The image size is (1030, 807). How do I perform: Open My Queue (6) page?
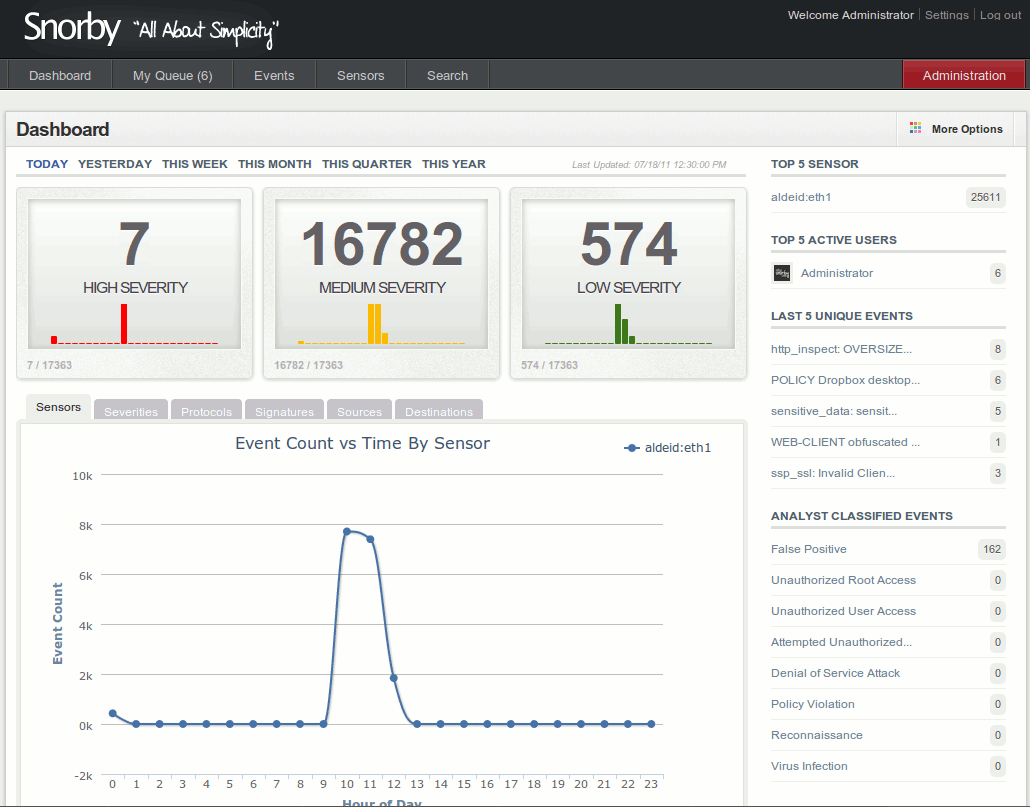pos(172,75)
